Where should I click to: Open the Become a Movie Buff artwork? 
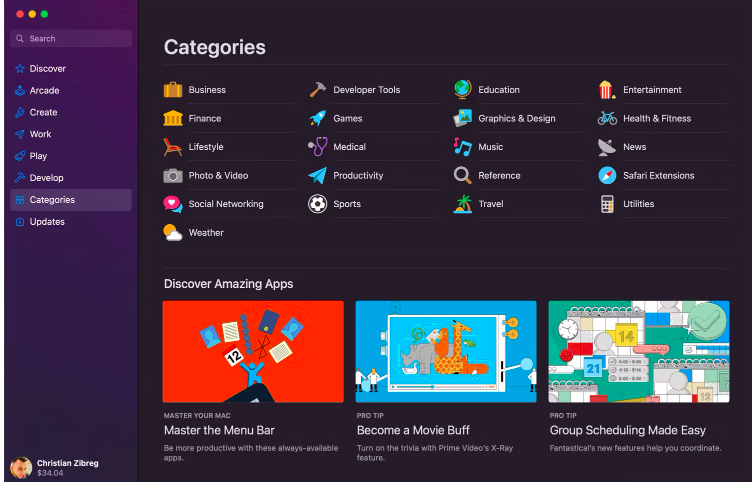(x=446, y=352)
